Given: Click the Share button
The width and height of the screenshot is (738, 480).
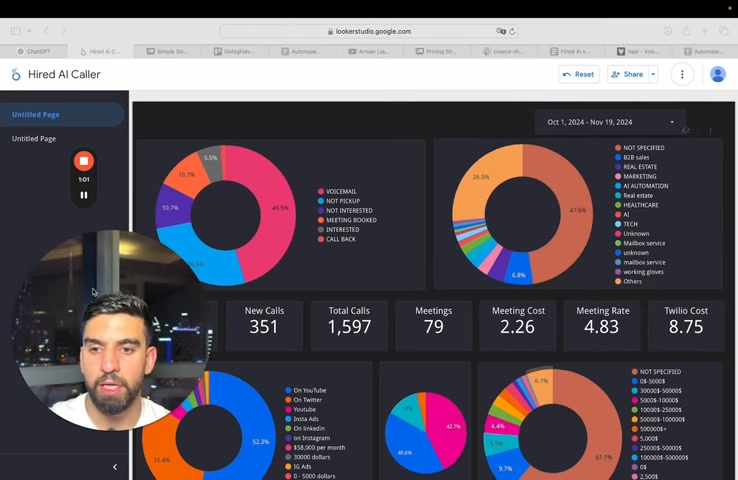Looking at the screenshot, I should point(628,74).
